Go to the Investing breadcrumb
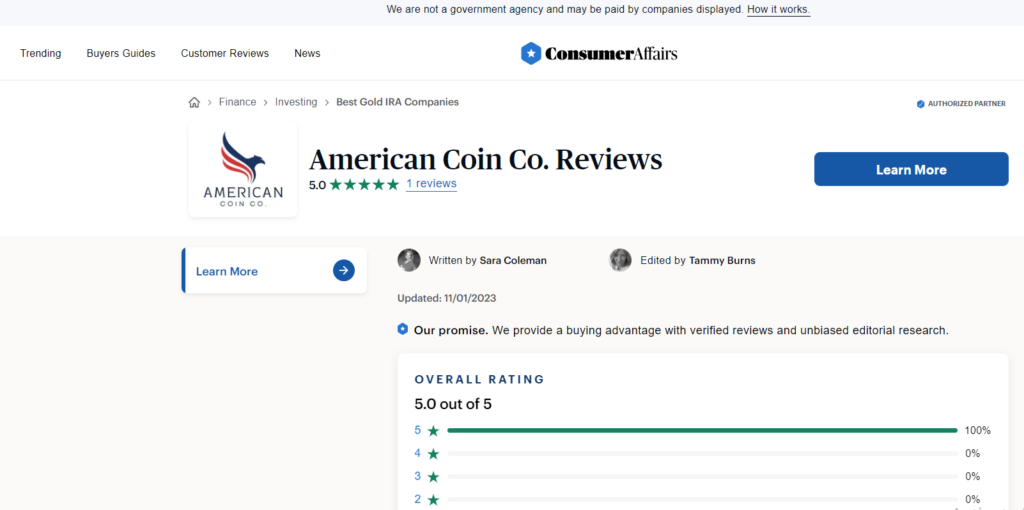 (296, 103)
